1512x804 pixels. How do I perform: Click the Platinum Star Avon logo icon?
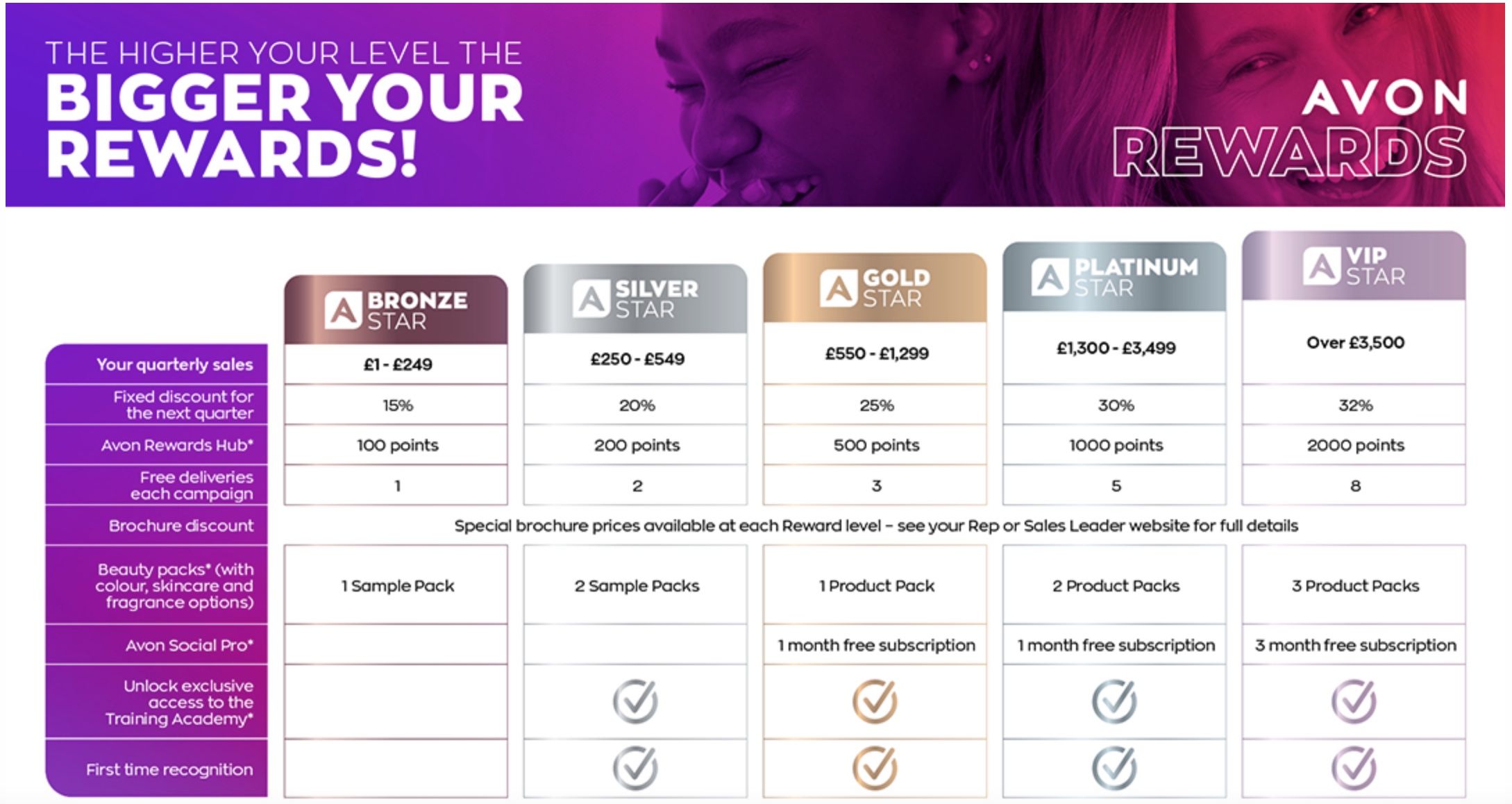pyautogui.click(x=1050, y=277)
